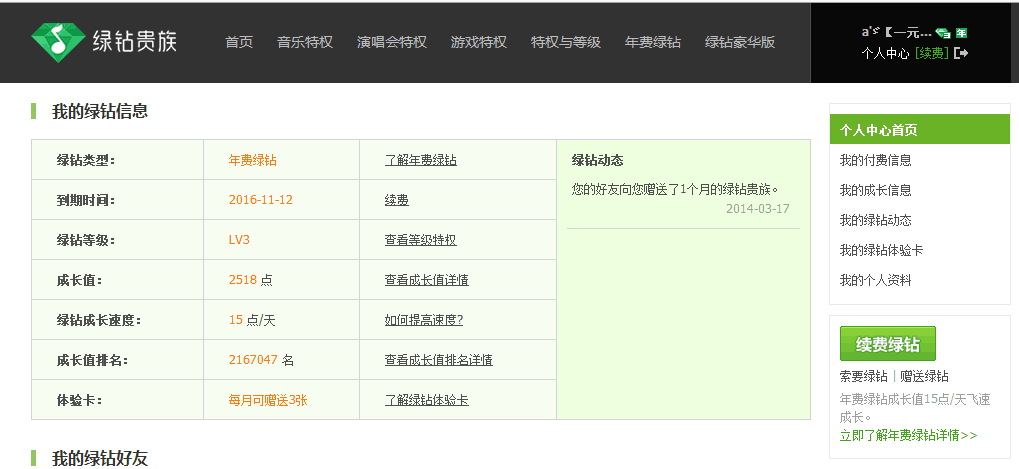Click the logout arrow icon
Screen dimensions: 1019x469
[961, 53]
